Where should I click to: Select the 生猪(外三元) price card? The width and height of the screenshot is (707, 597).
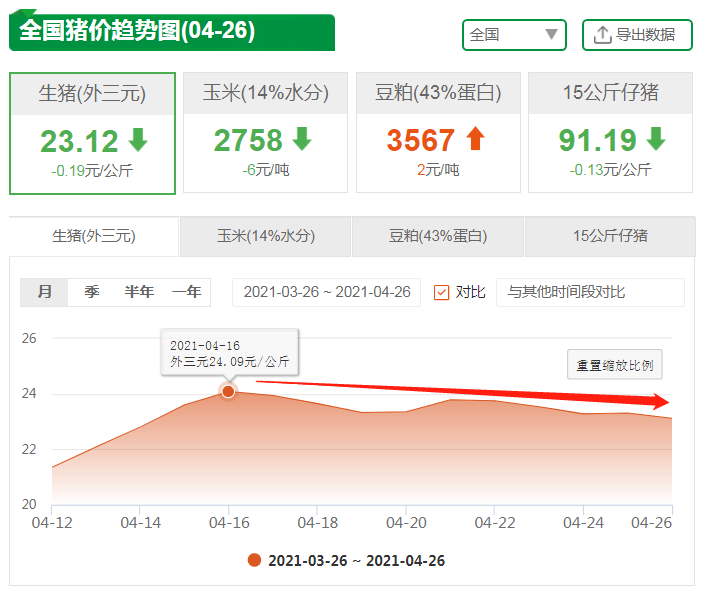click(x=92, y=133)
